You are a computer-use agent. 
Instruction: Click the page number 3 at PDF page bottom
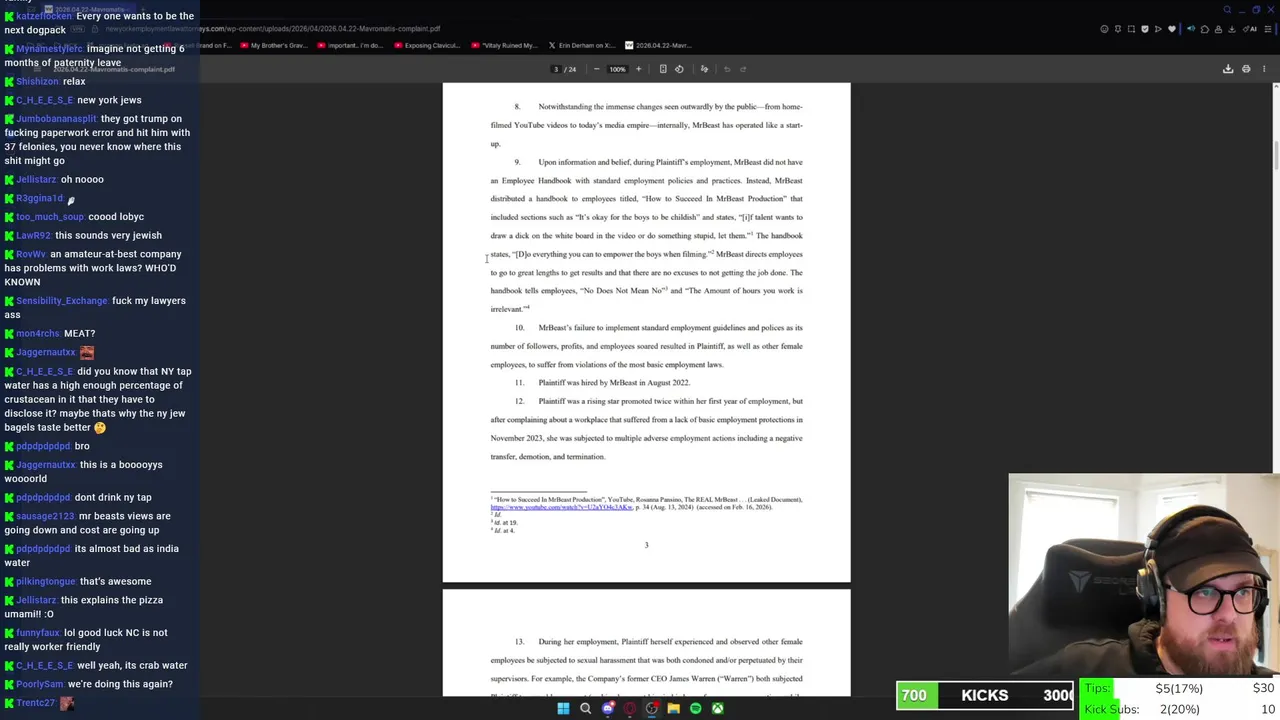(646, 545)
